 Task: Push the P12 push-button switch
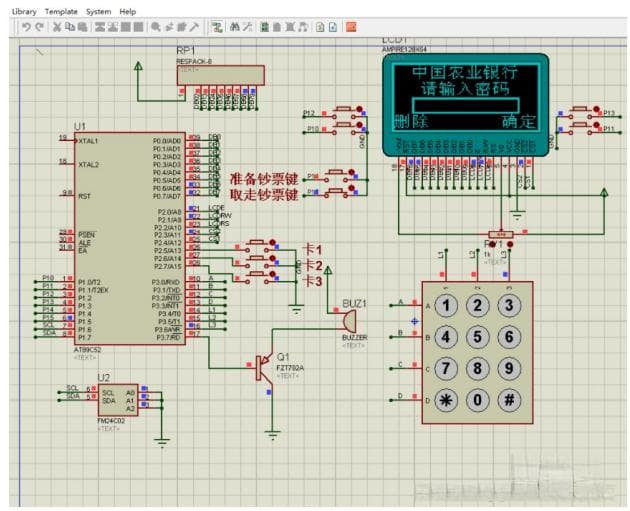pos(344,112)
